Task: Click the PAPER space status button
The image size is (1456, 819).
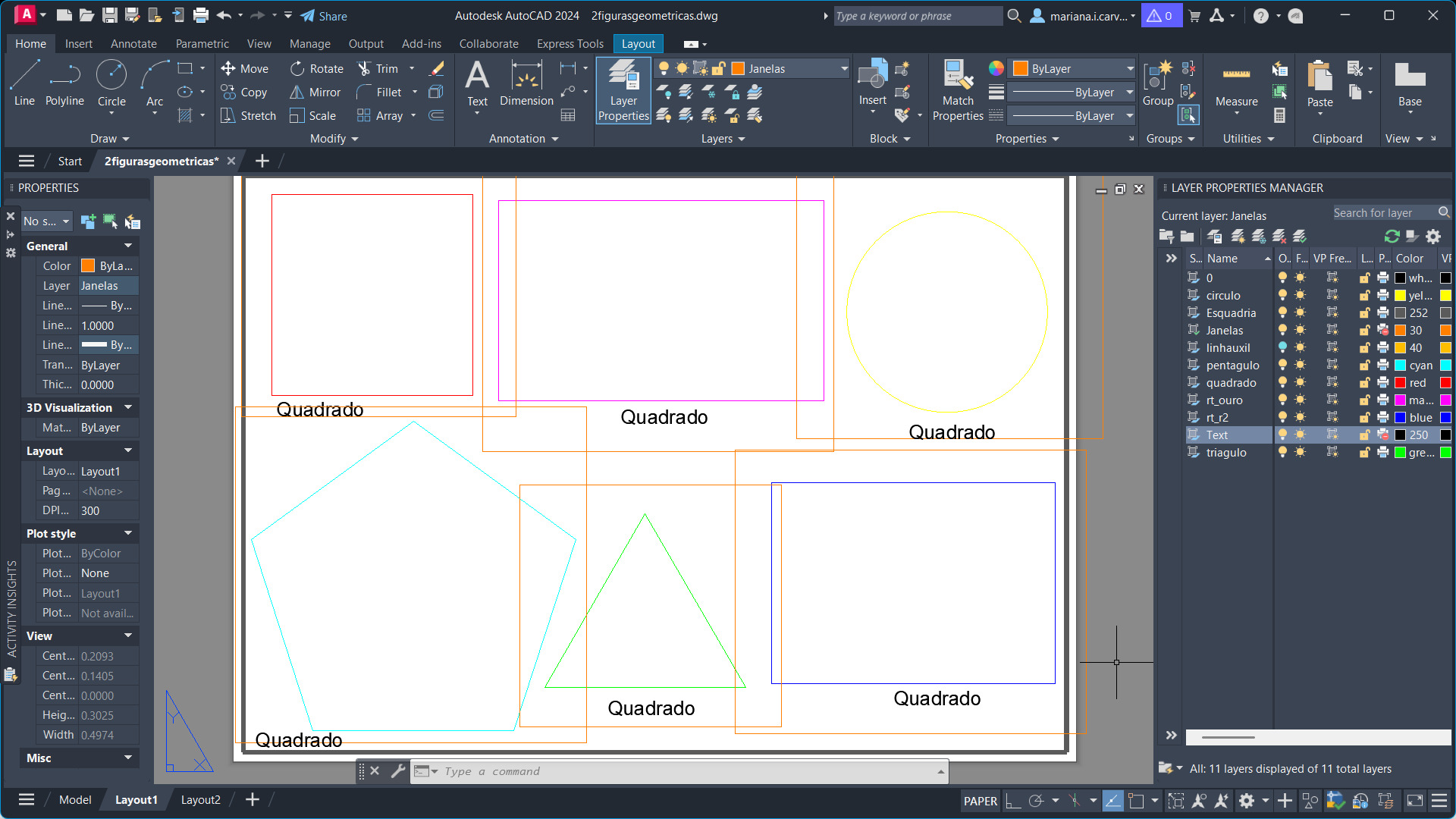Action: [x=980, y=801]
